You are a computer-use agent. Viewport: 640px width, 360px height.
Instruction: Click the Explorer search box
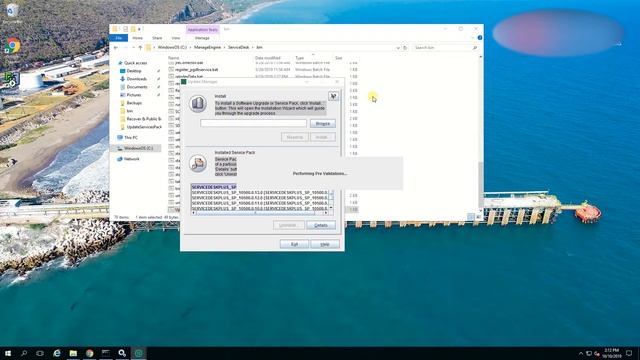coord(444,48)
